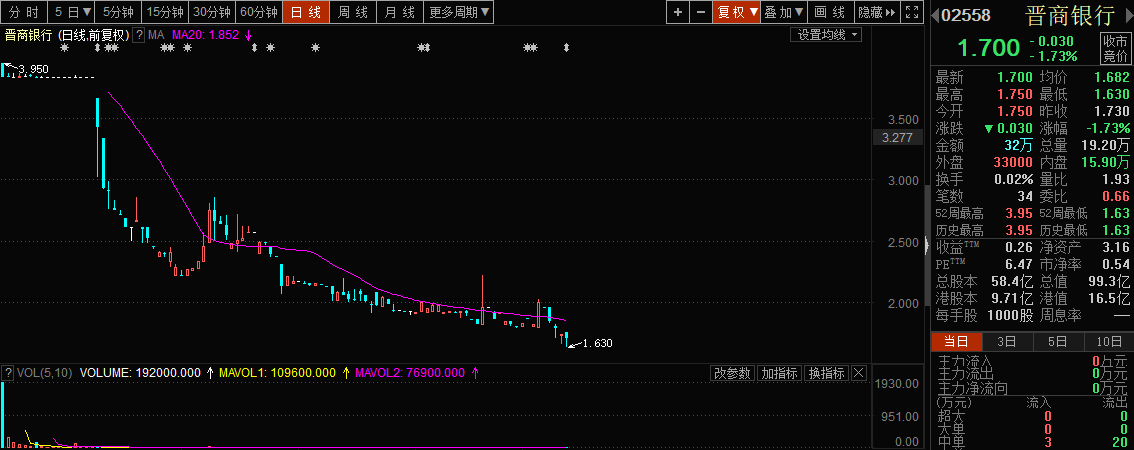Click 隐藏 to hide the side panel

pyautogui.click(x=876, y=12)
